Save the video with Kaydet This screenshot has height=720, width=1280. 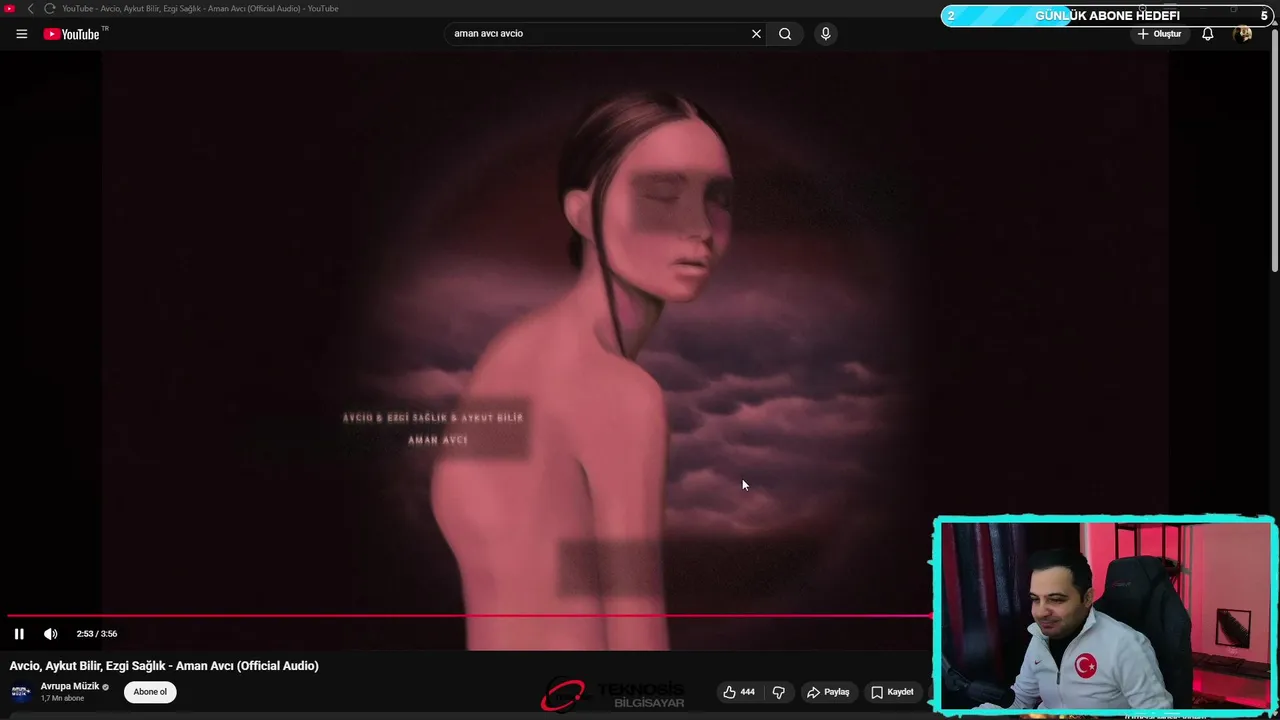pos(892,692)
